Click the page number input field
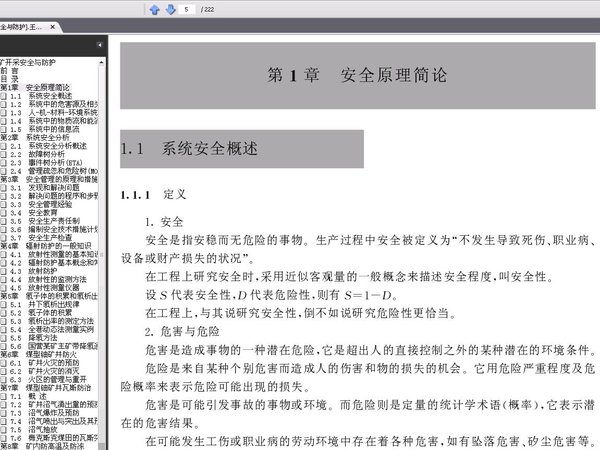This screenshot has height=450, width=600. point(187,9)
